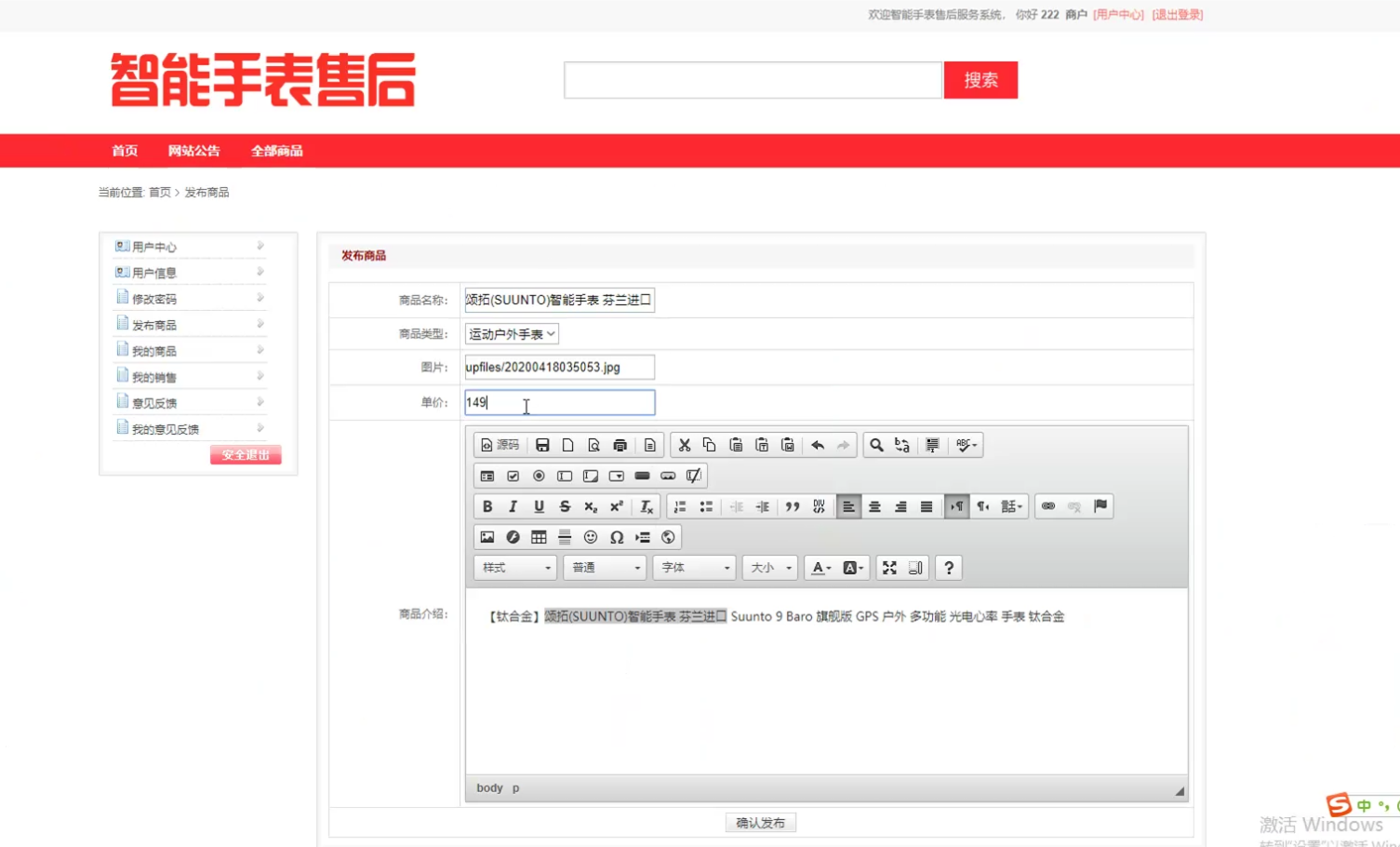Click the Select All icon
The image size is (1400, 847).
pyautogui.click(x=931, y=445)
